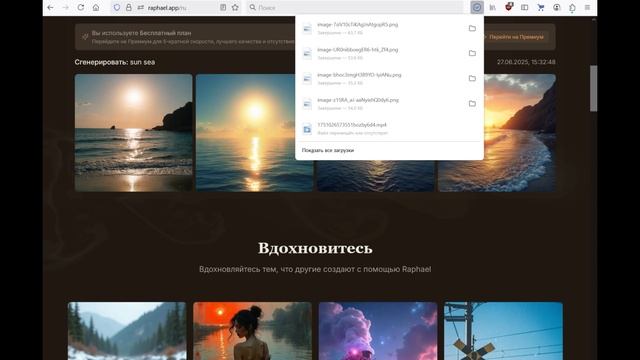This screenshot has width=640, height=360.
Task: Open the uBlock shield extension icon
Action: (x=509, y=7)
